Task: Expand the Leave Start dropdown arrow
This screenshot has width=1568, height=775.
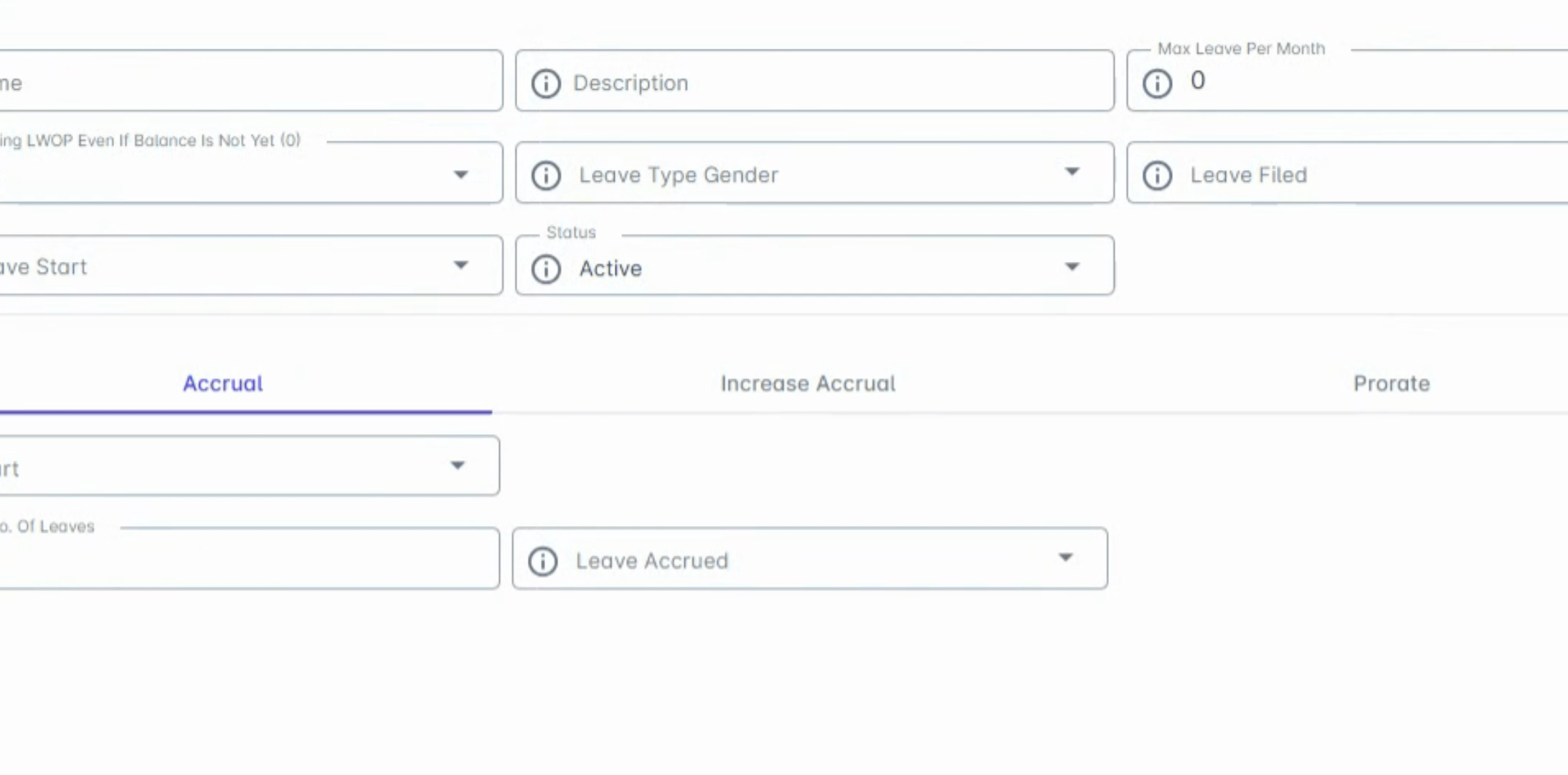Action: tap(461, 266)
